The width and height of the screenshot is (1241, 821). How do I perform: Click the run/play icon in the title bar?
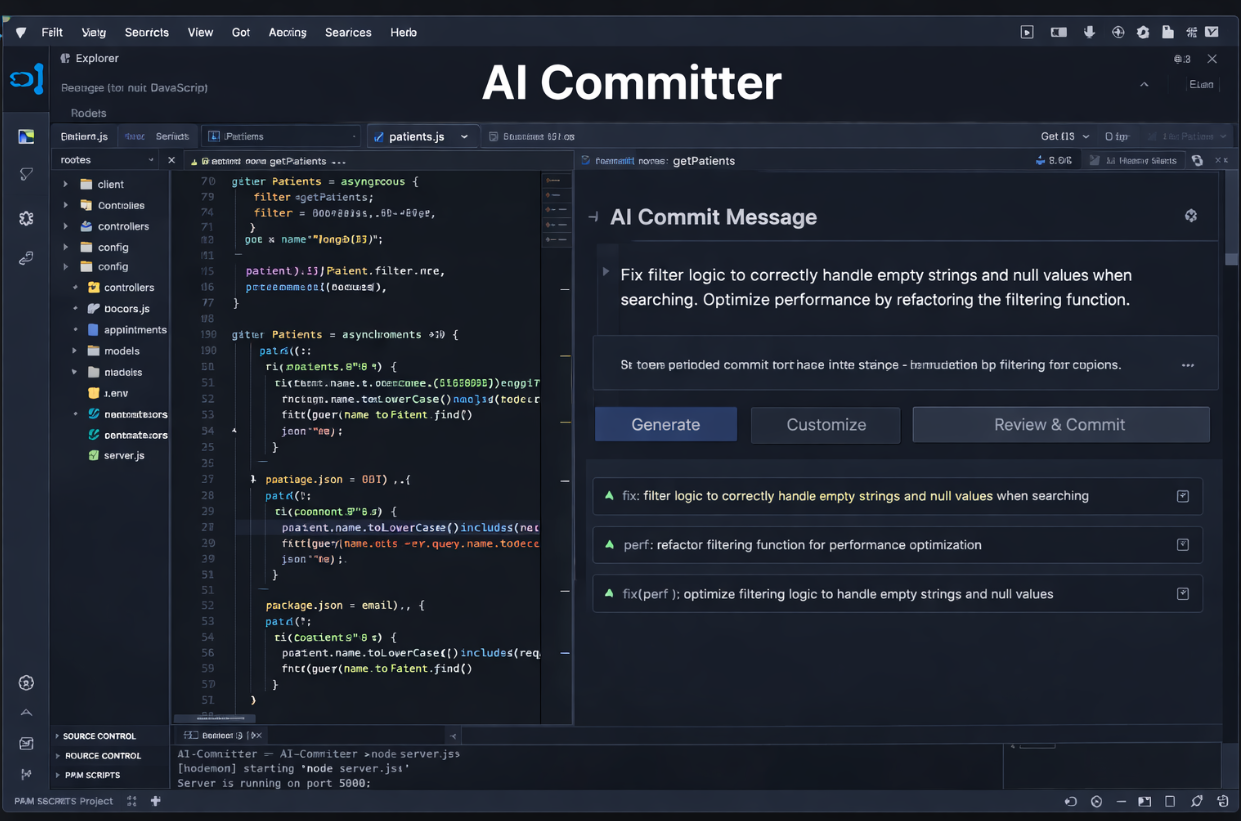point(1027,32)
